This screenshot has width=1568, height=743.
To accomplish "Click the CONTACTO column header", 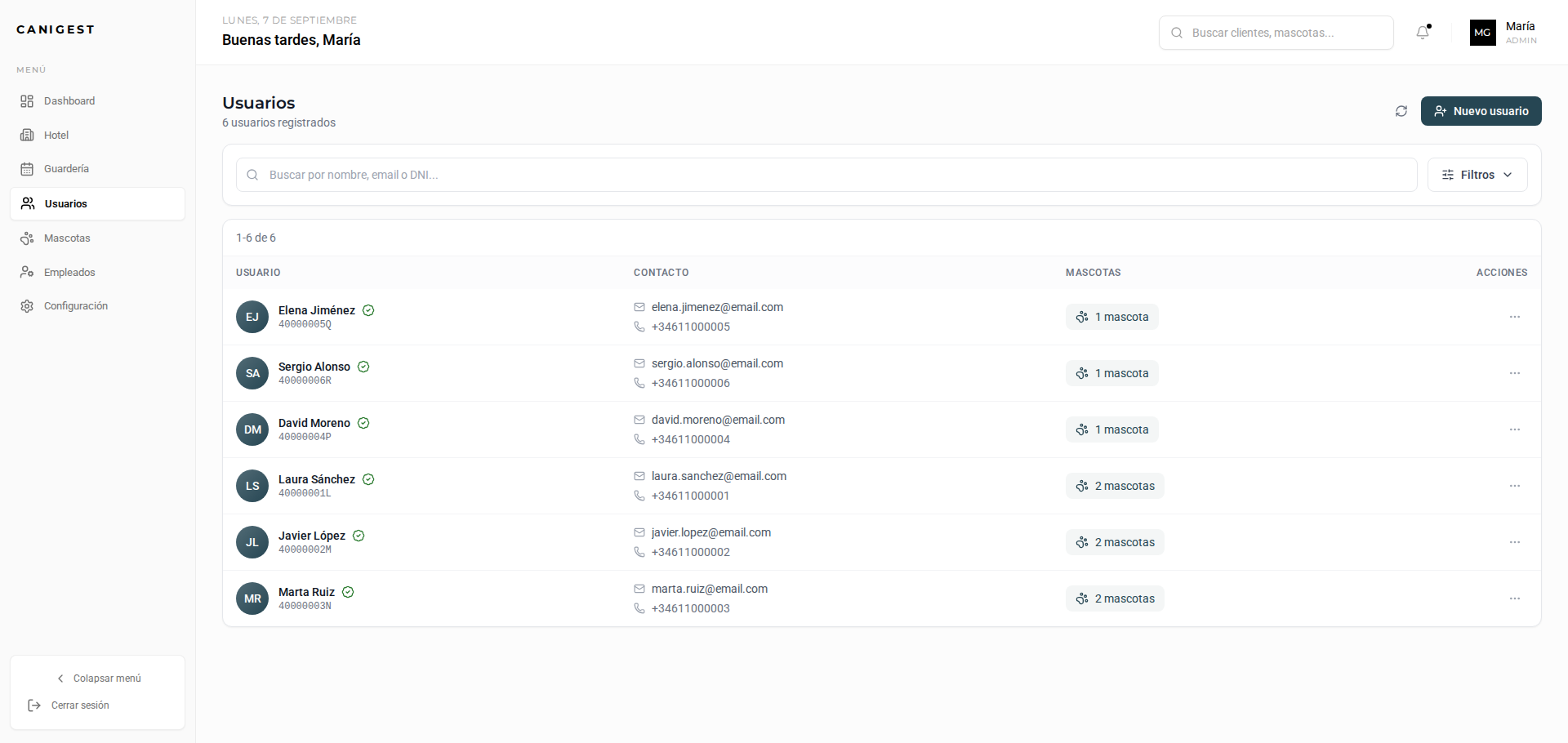I will pyautogui.click(x=661, y=273).
